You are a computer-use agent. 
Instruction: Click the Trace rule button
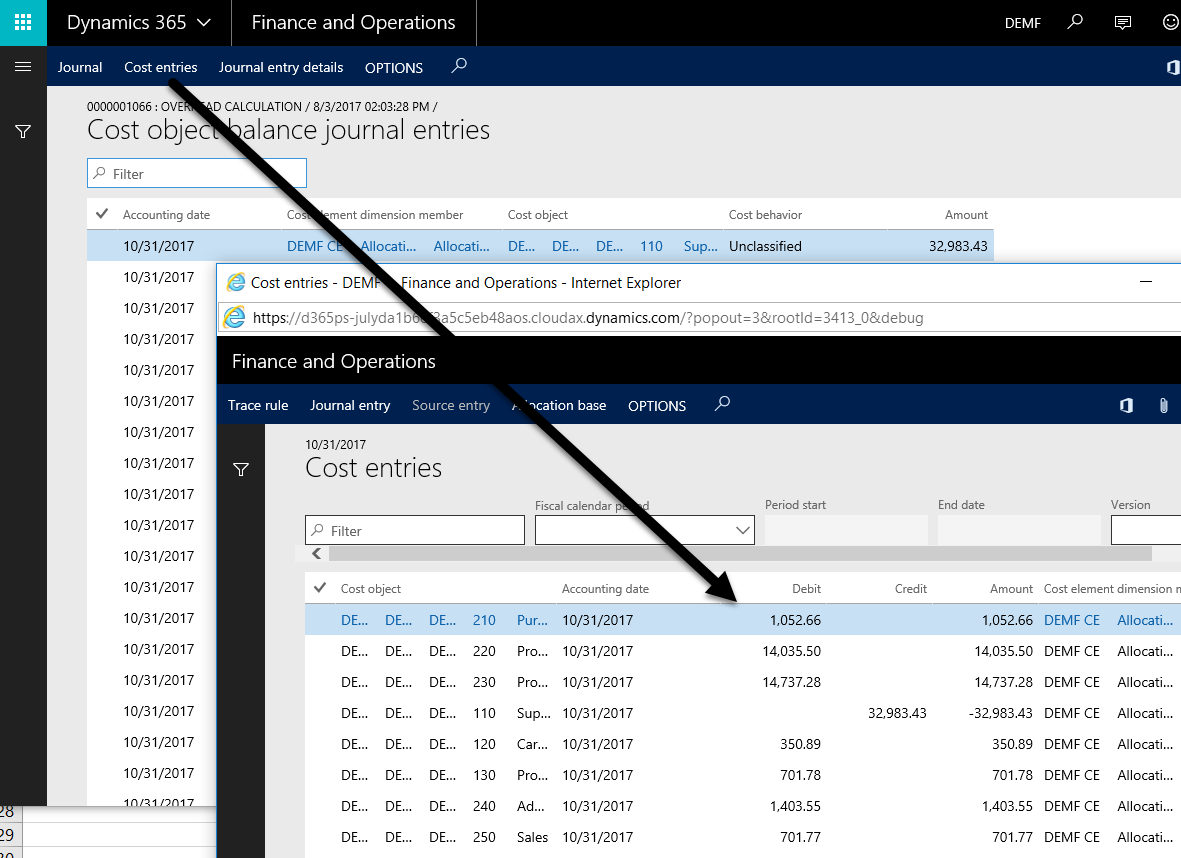pyautogui.click(x=258, y=405)
